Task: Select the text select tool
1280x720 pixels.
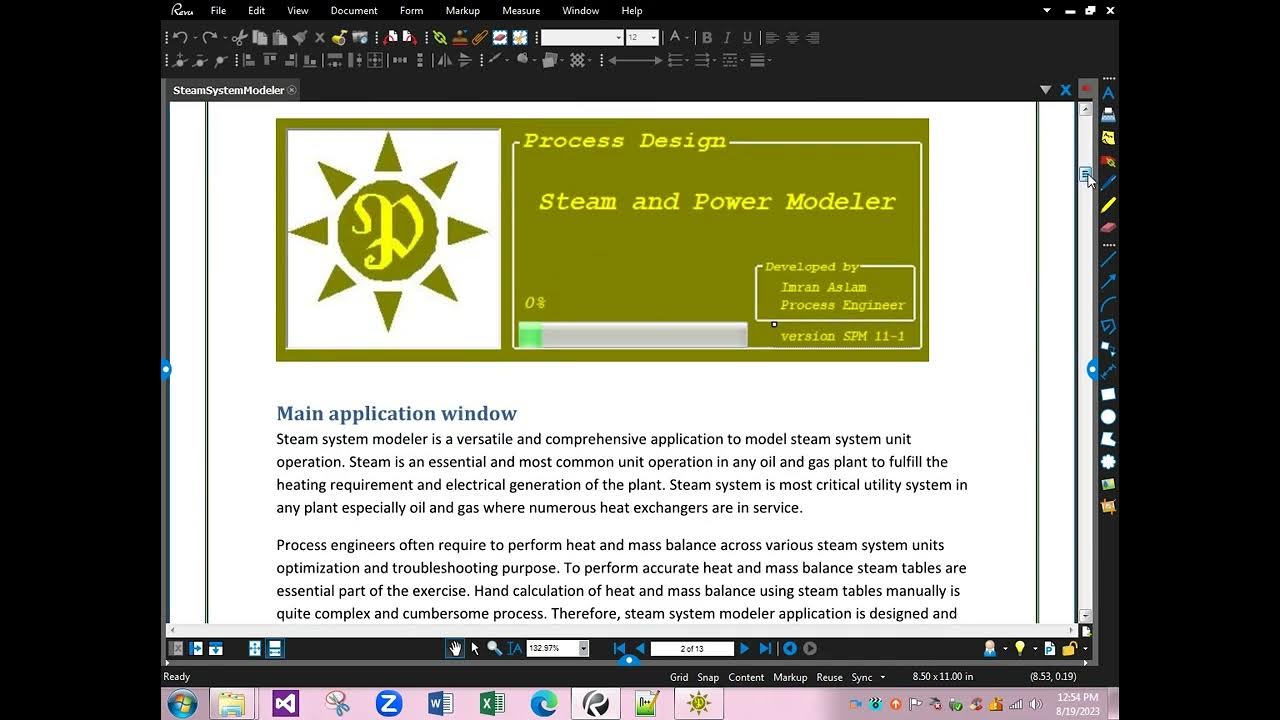Action: pyautogui.click(x=514, y=648)
